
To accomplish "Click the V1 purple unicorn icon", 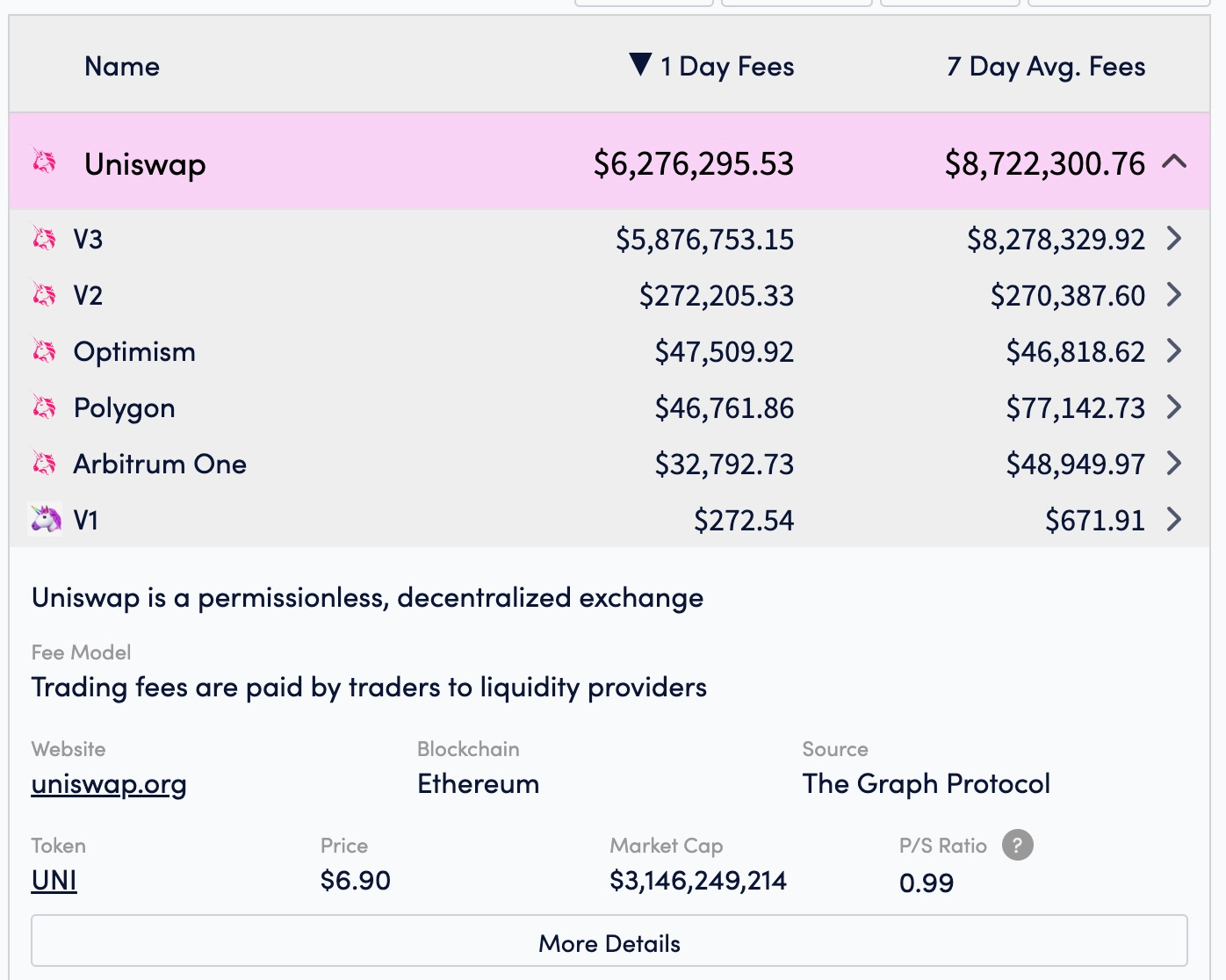I will [46, 519].
